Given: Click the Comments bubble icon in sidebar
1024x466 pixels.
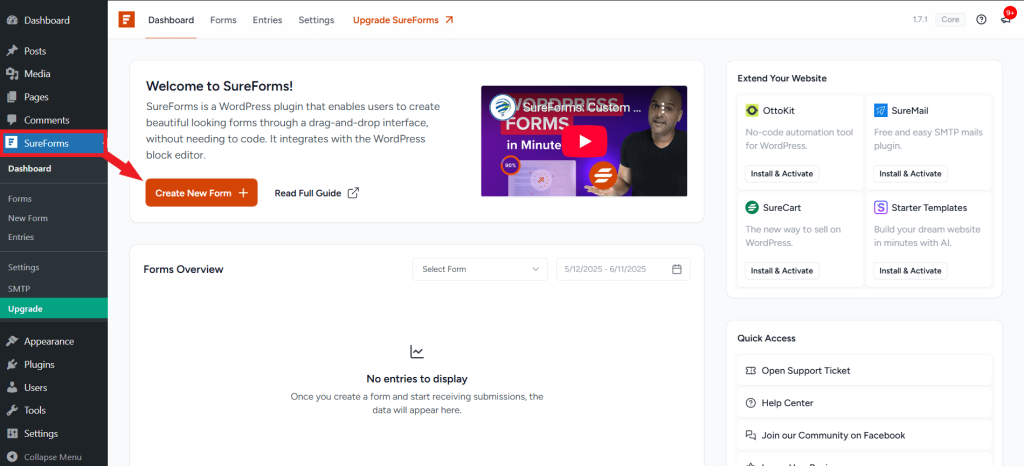Looking at the screenshot, I should point(12,120).
